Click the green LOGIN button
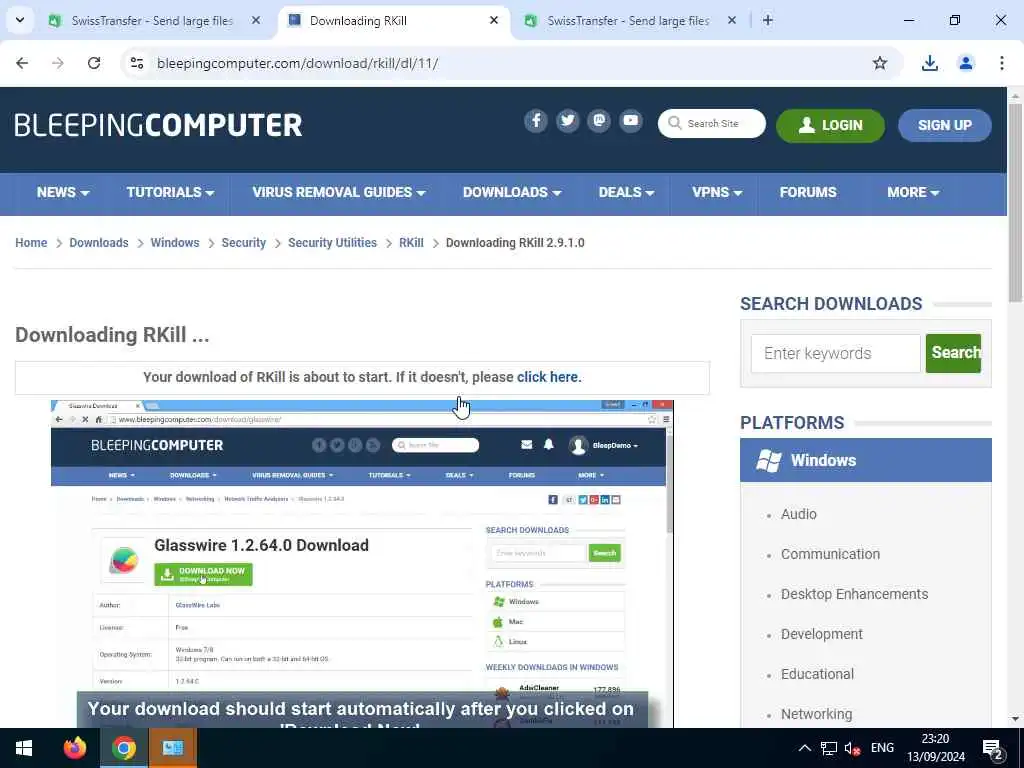This screenshot has width=1024, height=768. [830, 125]
